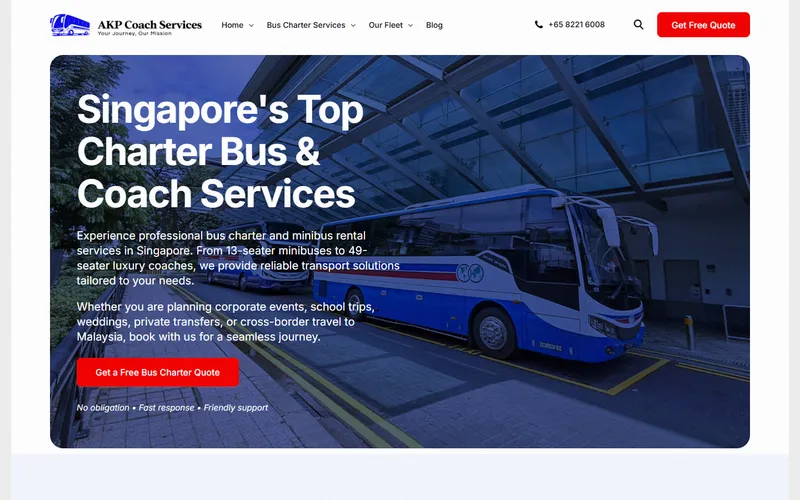Click the 'No obligation • Fast response' note
The image size is (800, 500).
[172, 408]
